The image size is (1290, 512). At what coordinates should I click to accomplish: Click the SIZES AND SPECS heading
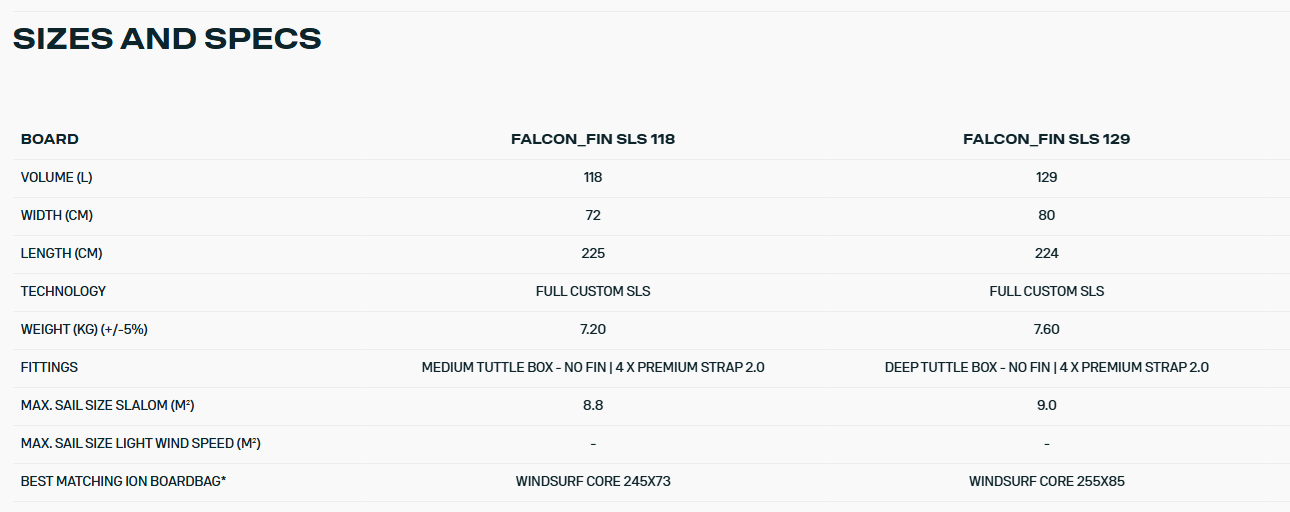click(166, 39)
